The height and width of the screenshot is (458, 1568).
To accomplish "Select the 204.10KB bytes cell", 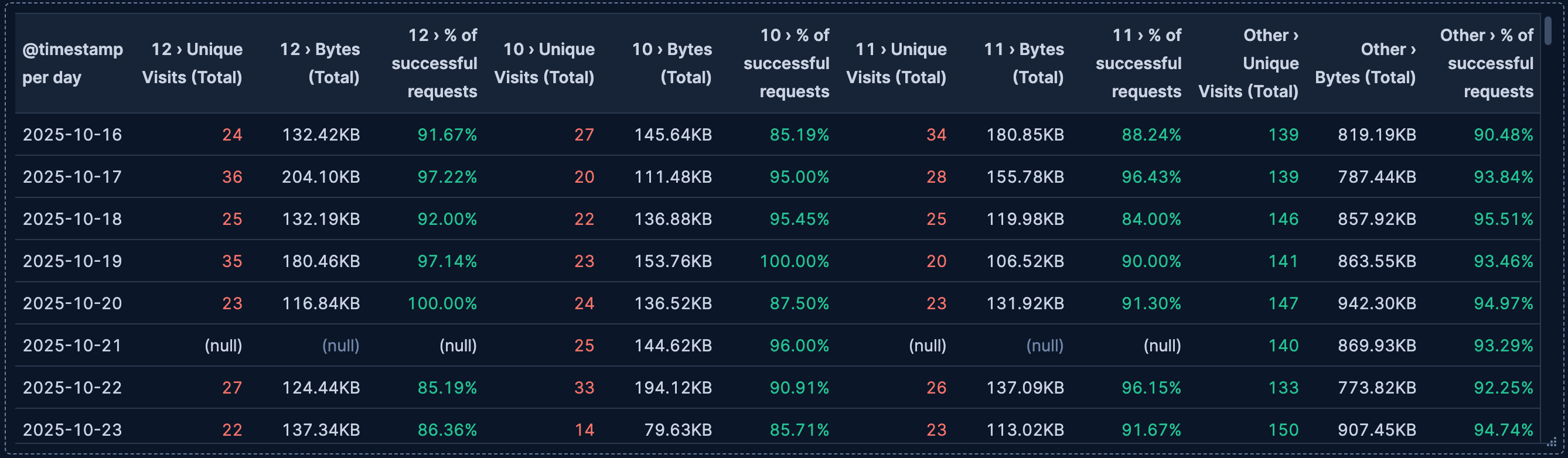I will (321, 177).
